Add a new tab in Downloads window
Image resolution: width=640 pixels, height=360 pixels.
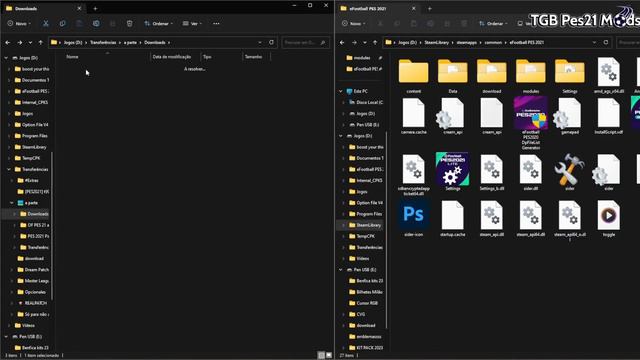[95, 8]
